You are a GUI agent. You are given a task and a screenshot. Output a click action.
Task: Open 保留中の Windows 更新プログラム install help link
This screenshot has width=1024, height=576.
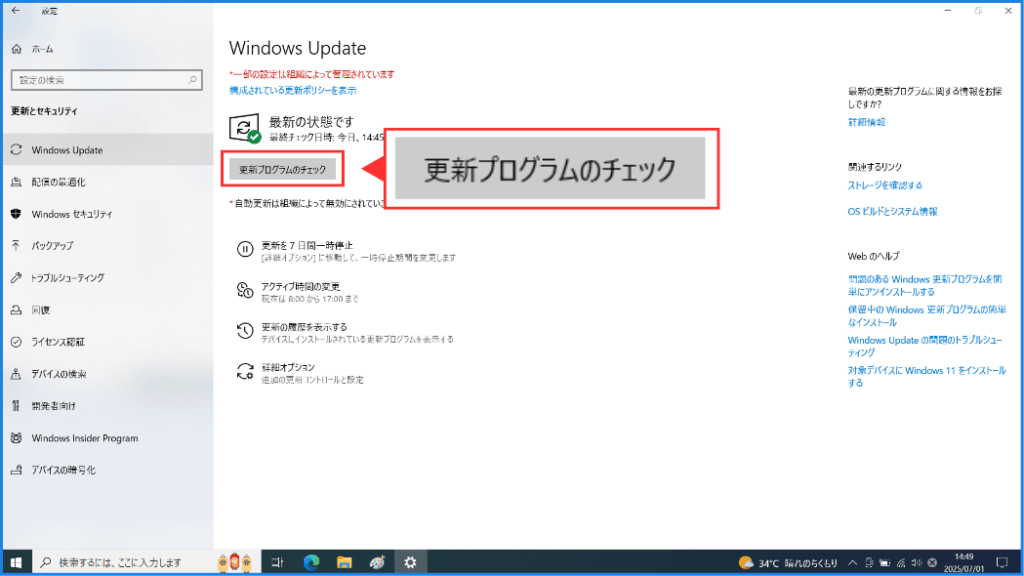[927, 316]
